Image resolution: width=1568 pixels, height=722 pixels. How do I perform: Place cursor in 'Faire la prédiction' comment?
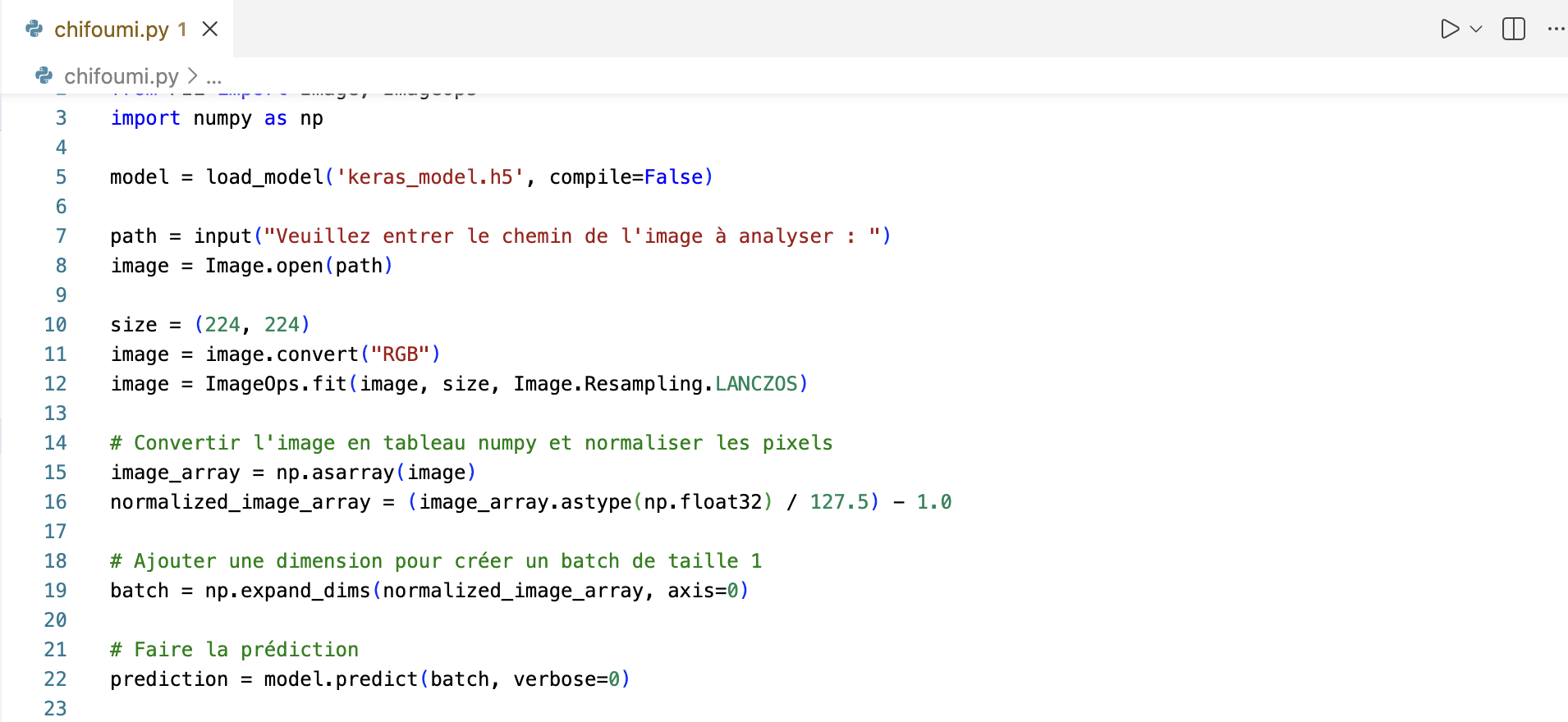[x=246, y=650]
